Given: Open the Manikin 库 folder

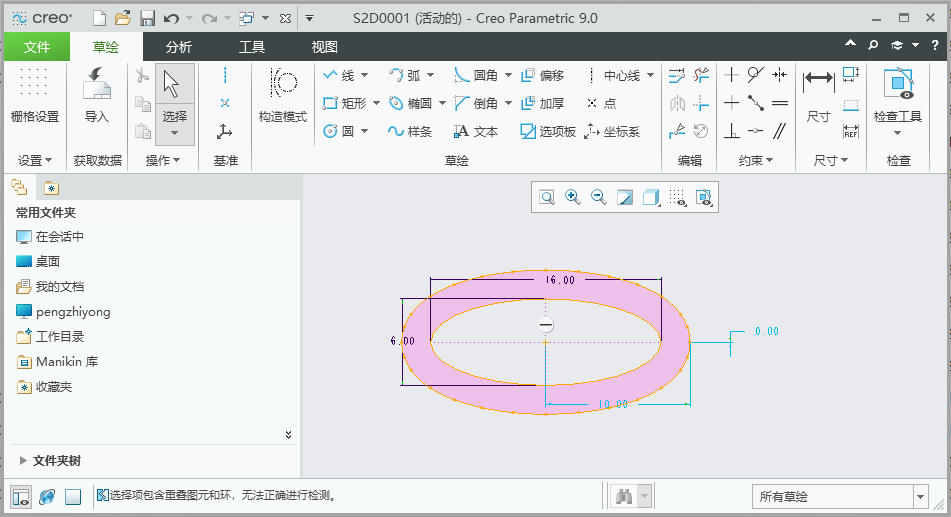Looking at the screenshot, I should coord(57,362).
